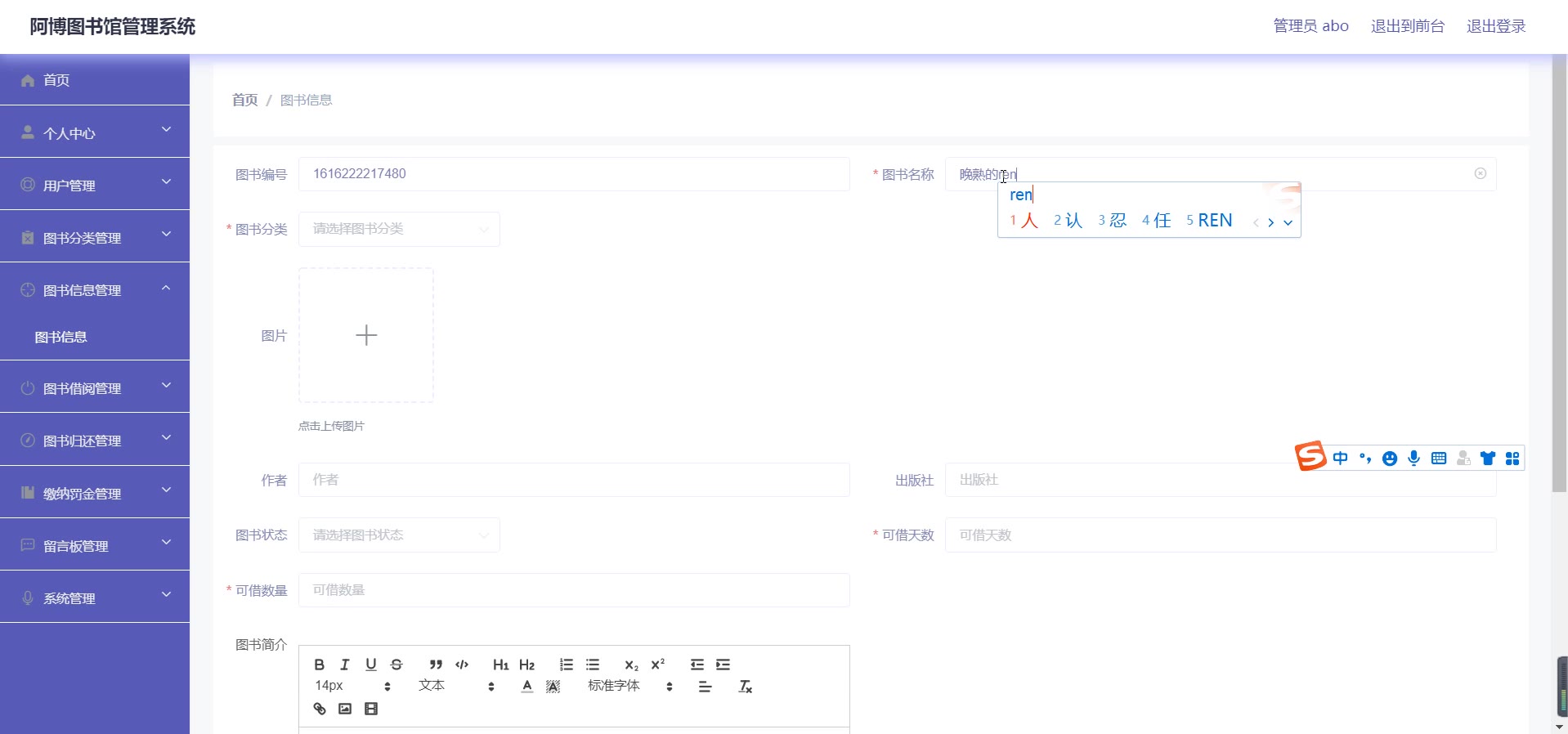Create an ordered numbered list
Screen dimensions: 1568x734
coord(567,665)
